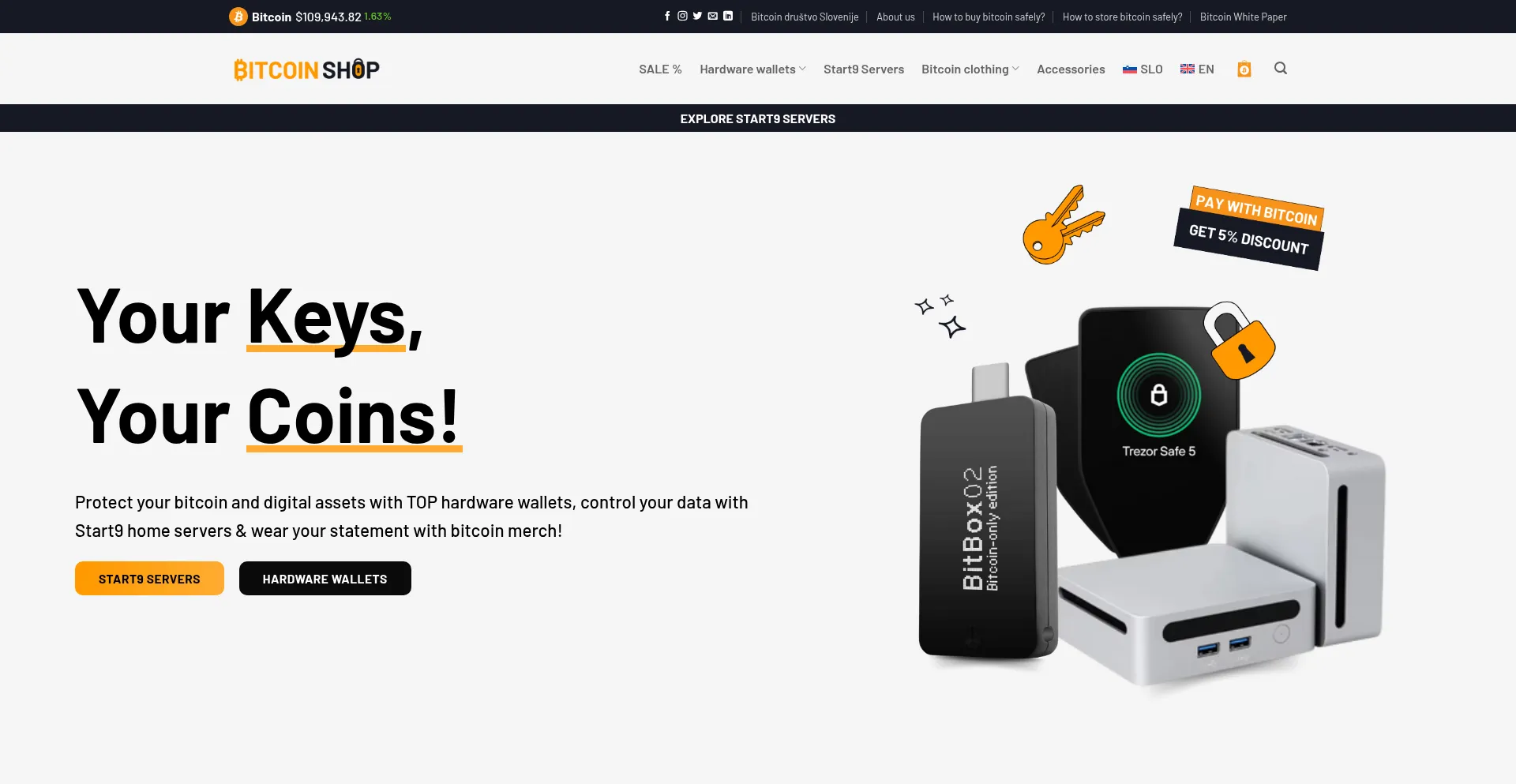The image size is (1516, 784).
Task: Open the Accessories menu item
Action: pos(1071,69)
